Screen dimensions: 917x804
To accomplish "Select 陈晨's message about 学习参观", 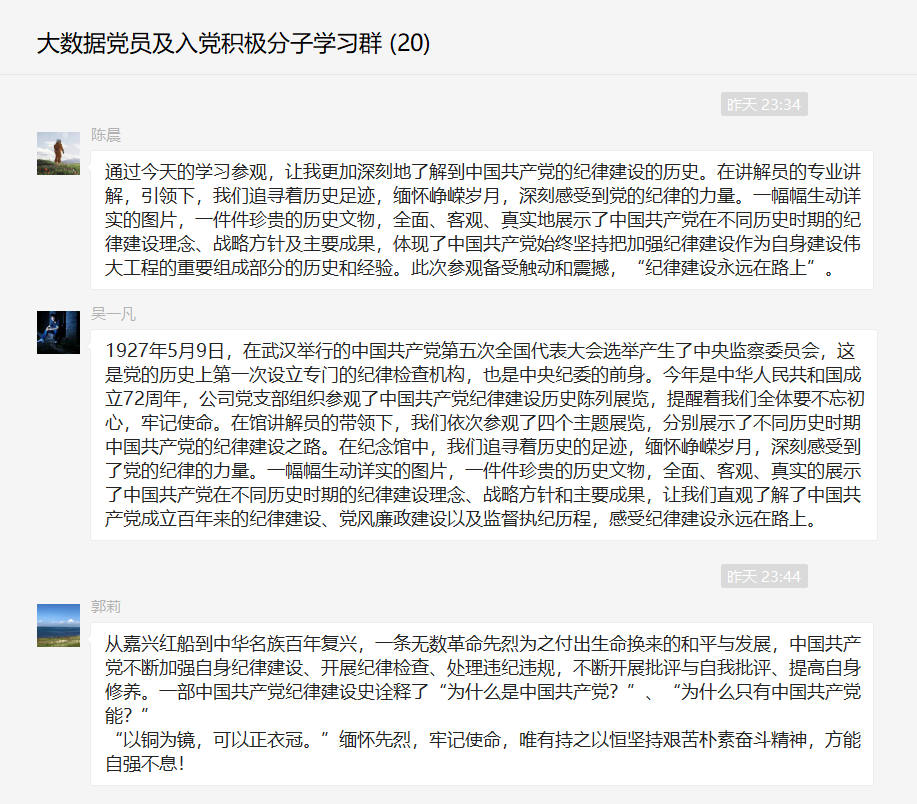I will pos(482,220).
